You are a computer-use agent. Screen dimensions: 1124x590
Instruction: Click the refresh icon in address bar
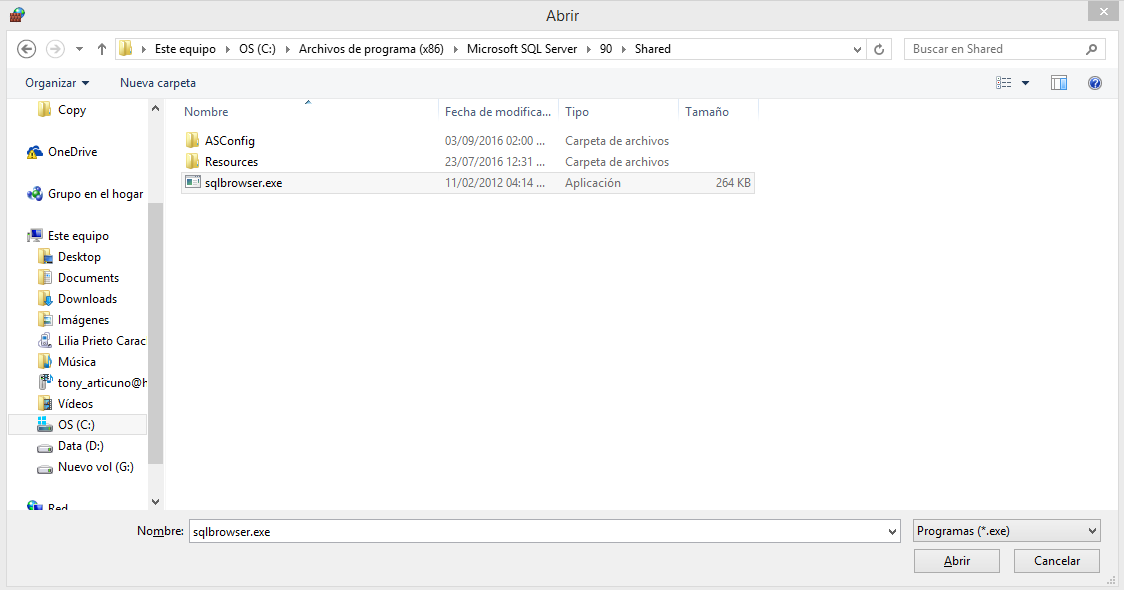[x=877, y=48]
